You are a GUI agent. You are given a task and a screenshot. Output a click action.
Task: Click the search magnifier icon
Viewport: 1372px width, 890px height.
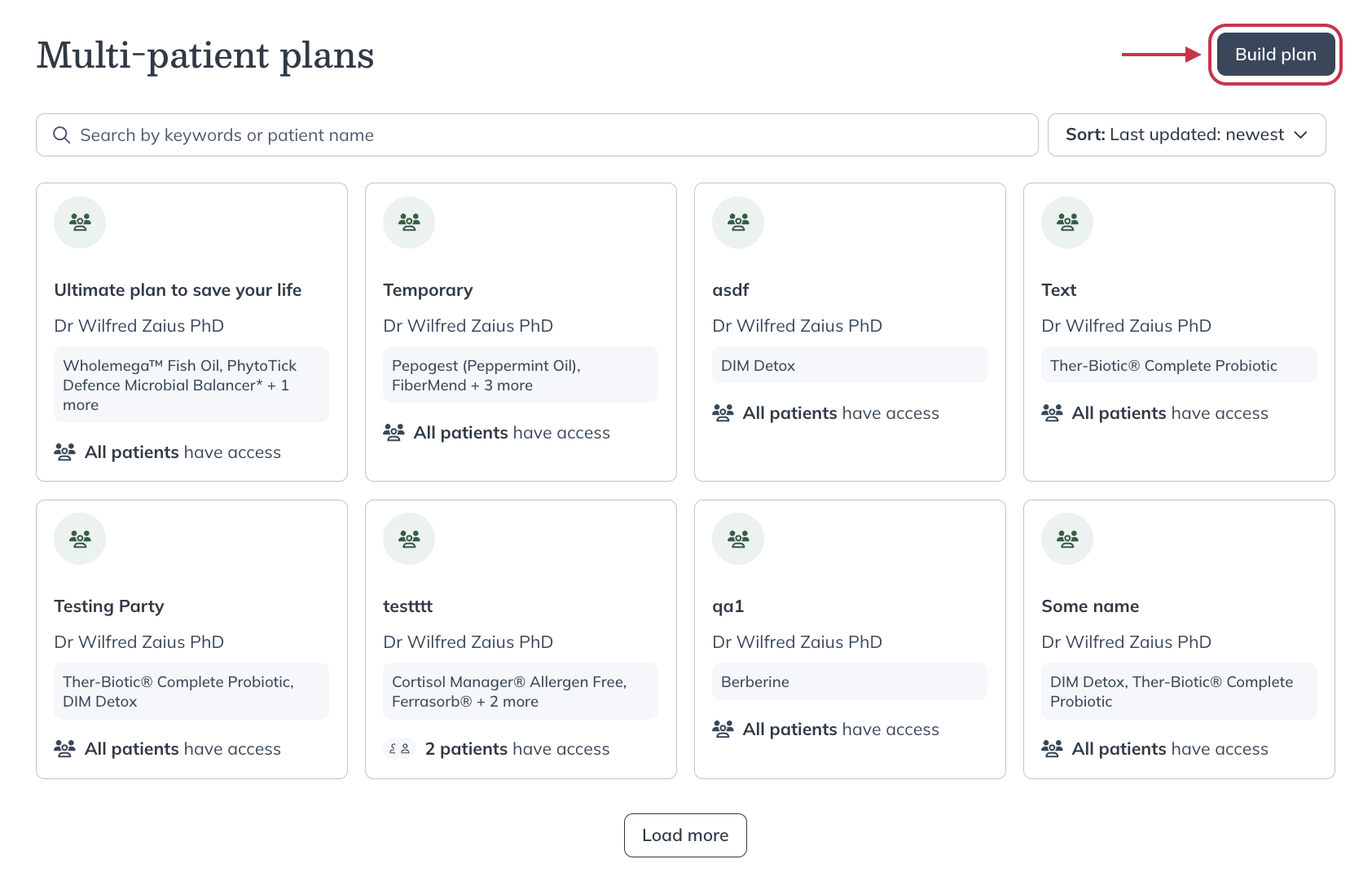62,134
